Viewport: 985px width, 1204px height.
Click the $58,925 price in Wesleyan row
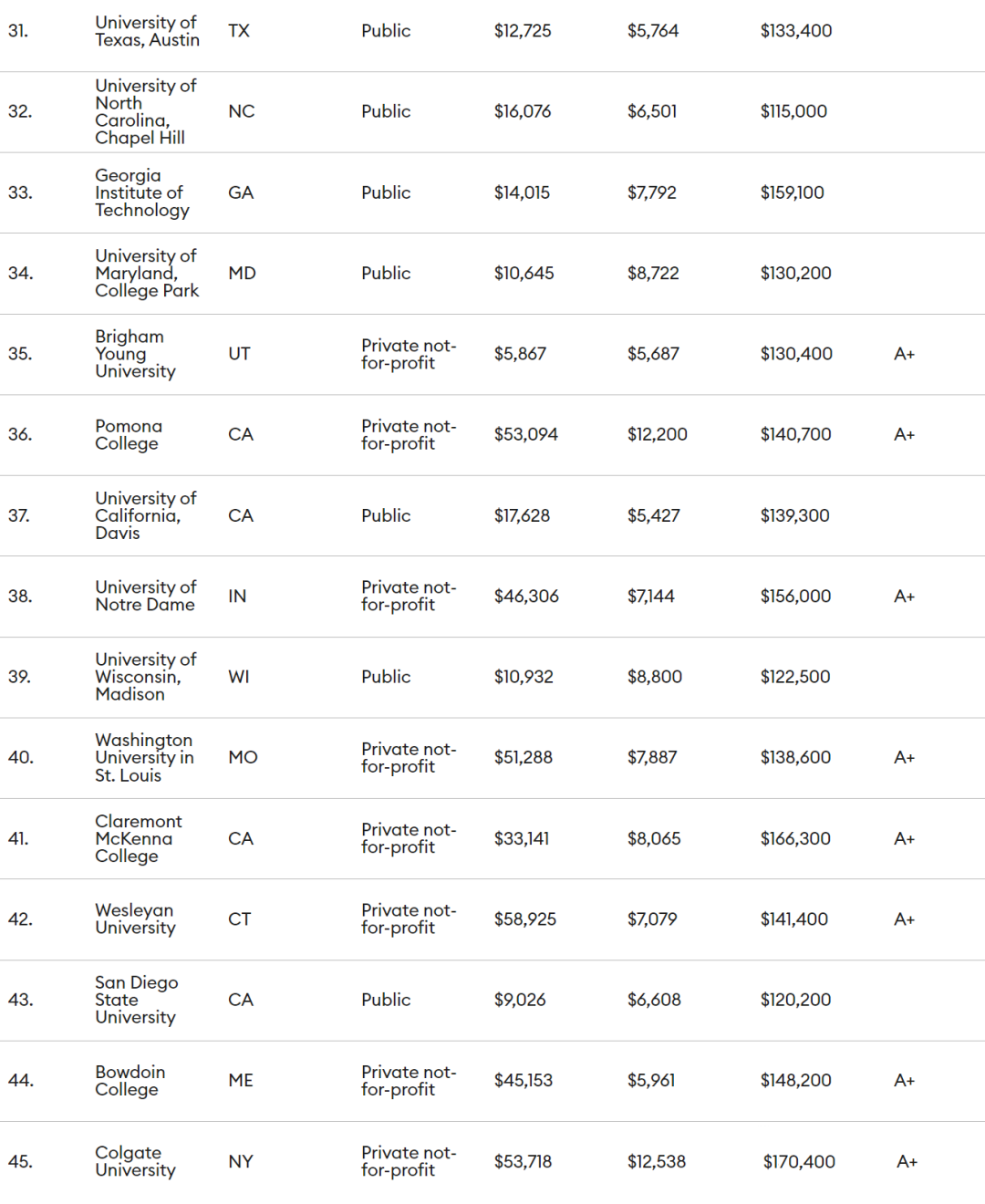tap(524, 919)
